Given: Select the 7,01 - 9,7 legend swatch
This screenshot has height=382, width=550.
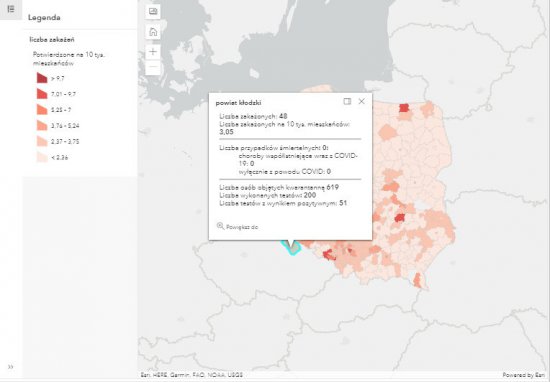Looking at the screenshot, I should point(42,94).
